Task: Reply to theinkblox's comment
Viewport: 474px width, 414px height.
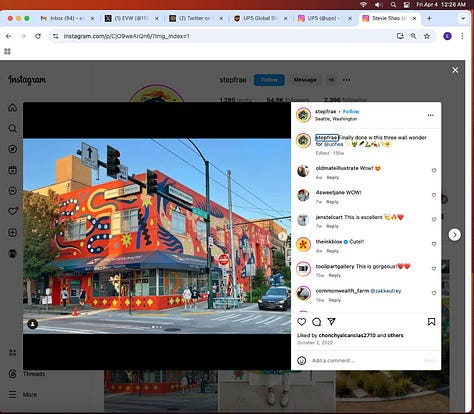Action: click(333, 251)
